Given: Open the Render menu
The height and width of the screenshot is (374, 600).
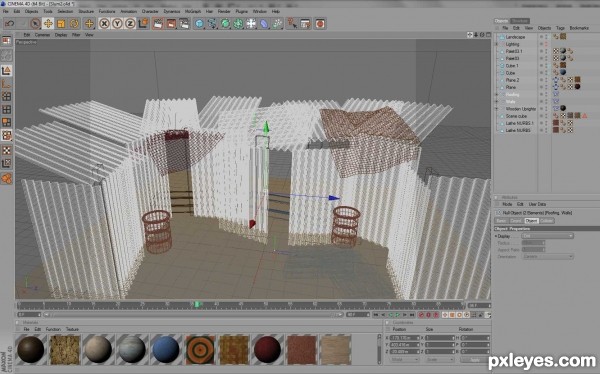Looking at the screenshot, I should [224, 11].
